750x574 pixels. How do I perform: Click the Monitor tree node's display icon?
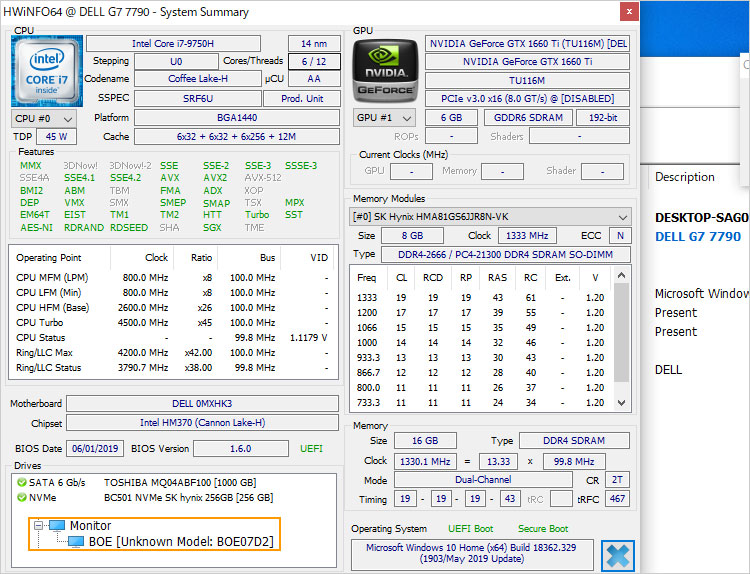point(57,526)
